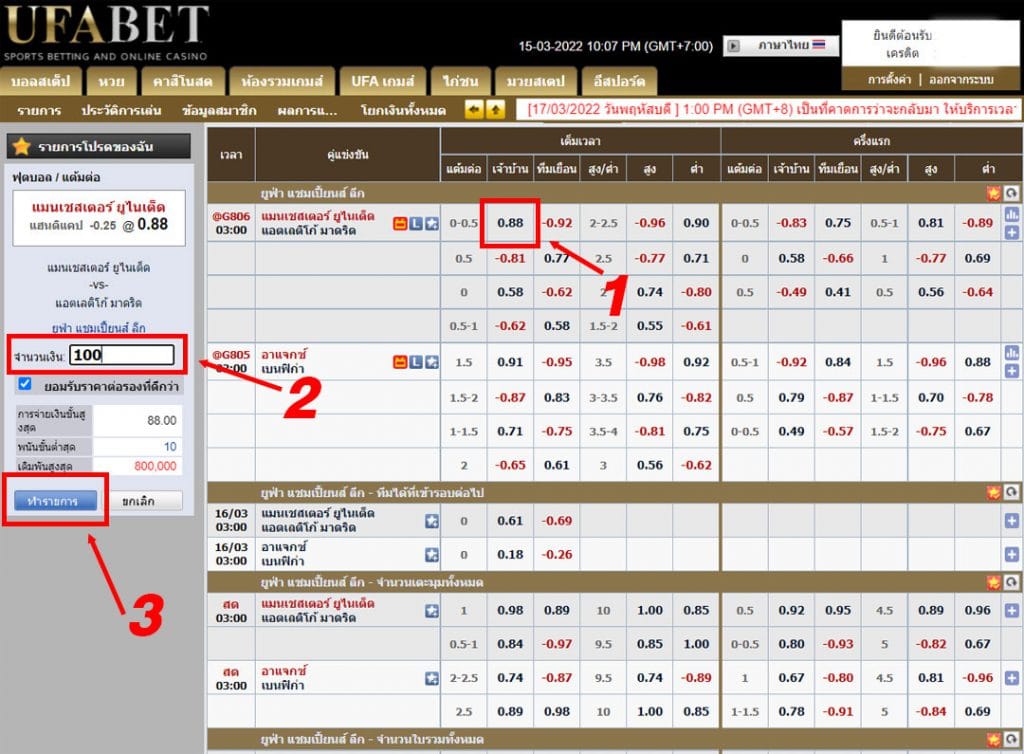The image size is (1024, 754).
Task: Click the yellow left-arrow announcement button
Action: coord(473,110)
